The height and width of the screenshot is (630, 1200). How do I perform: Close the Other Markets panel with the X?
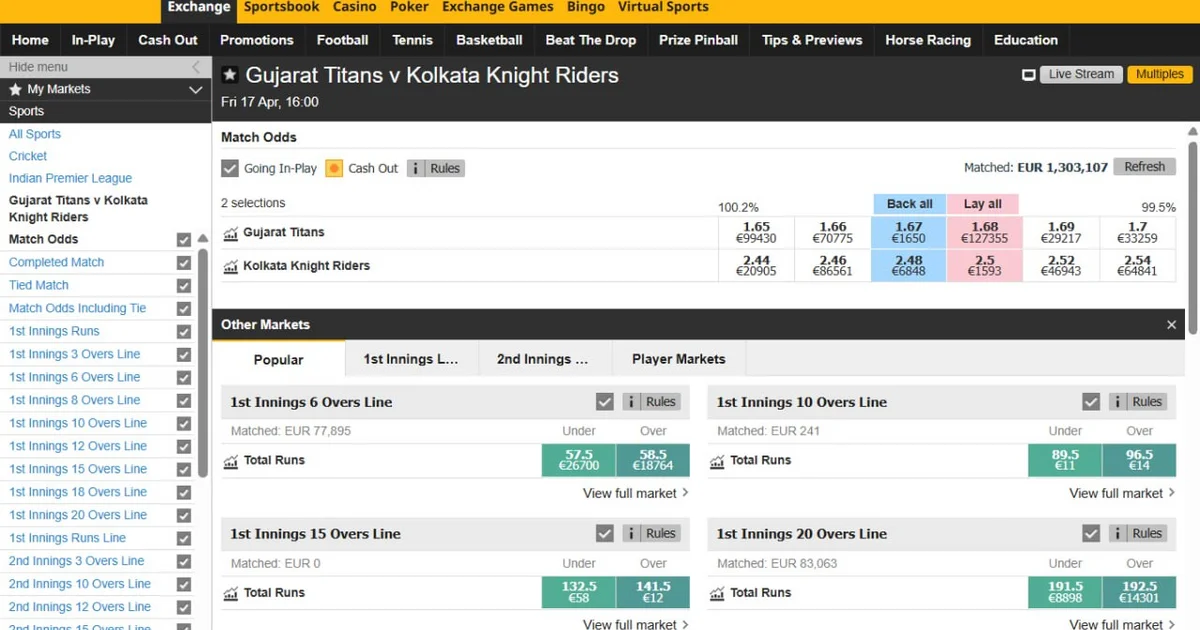[x=1171, y=324]
